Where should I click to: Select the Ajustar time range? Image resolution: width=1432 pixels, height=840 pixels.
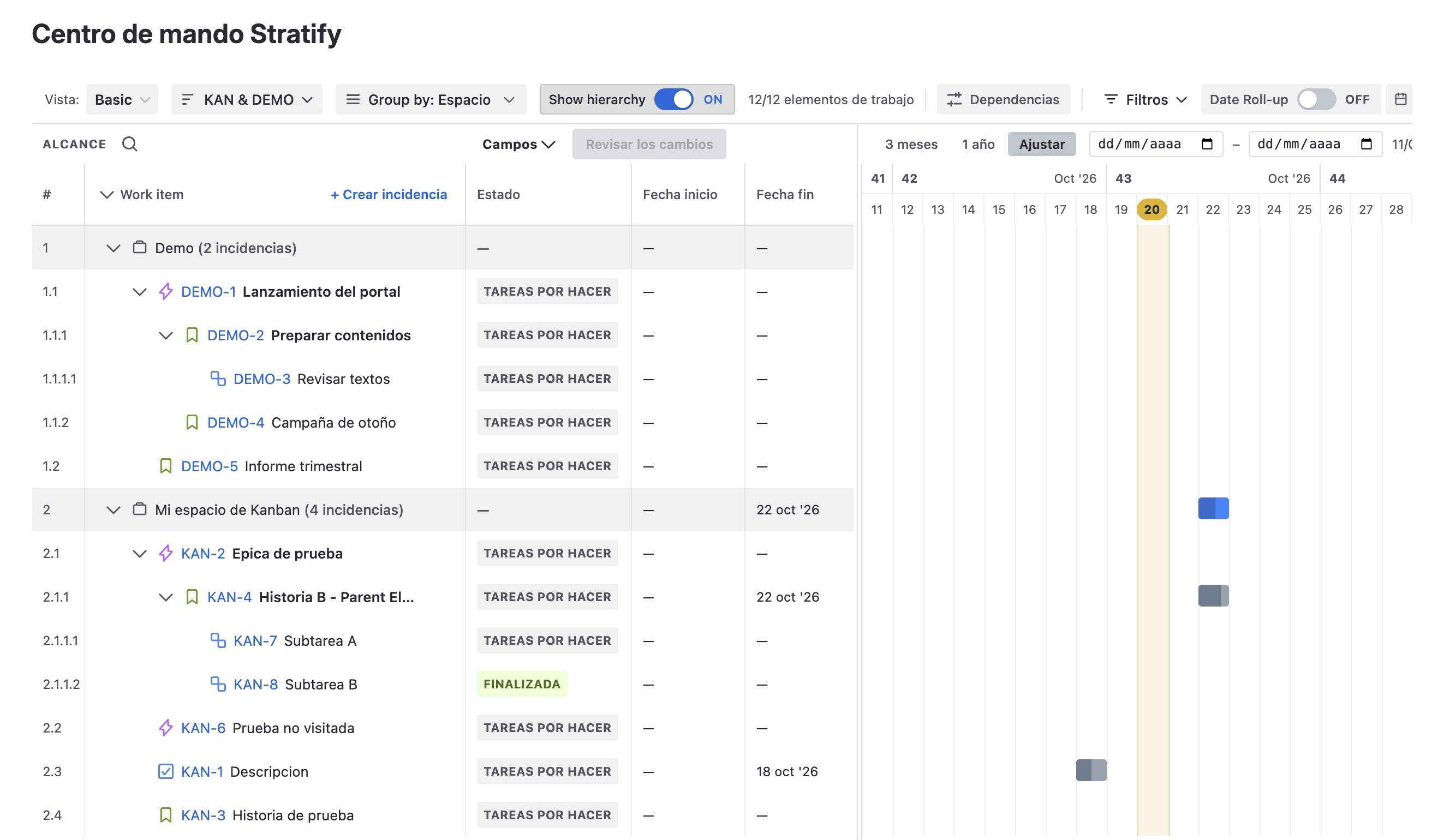pyautogui.click(x=1042, y=144)
